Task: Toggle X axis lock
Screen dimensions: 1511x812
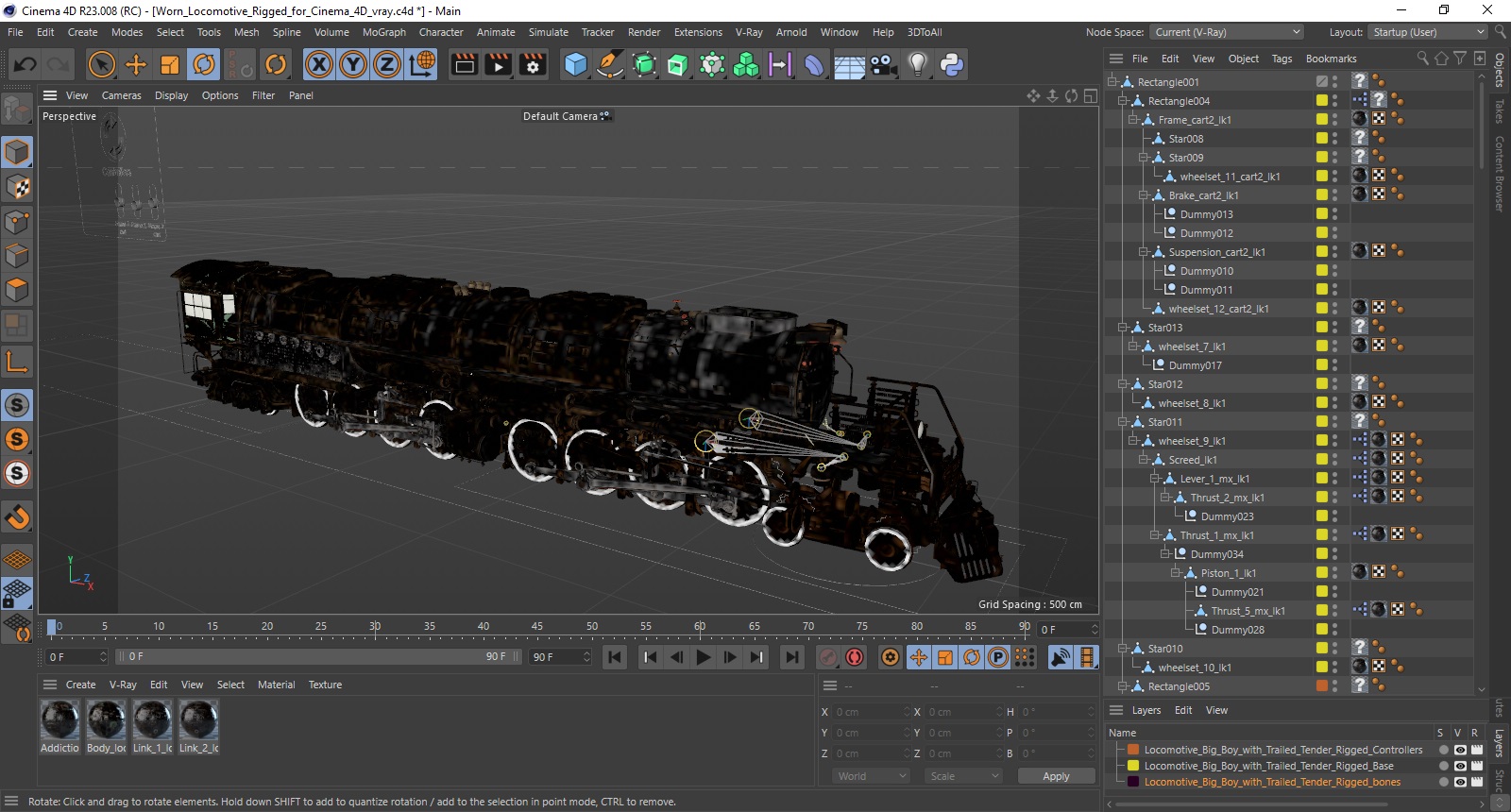Action: coord(319,64)
